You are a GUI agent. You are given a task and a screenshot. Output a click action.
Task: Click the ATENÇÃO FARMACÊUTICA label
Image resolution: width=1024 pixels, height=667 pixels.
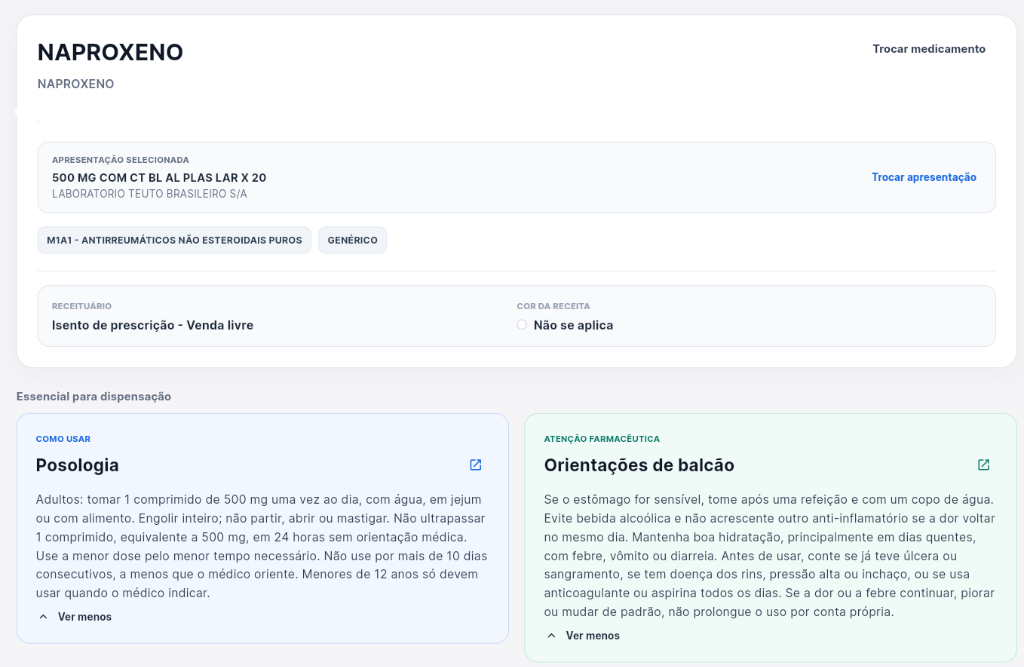click(x=601, y=439)
